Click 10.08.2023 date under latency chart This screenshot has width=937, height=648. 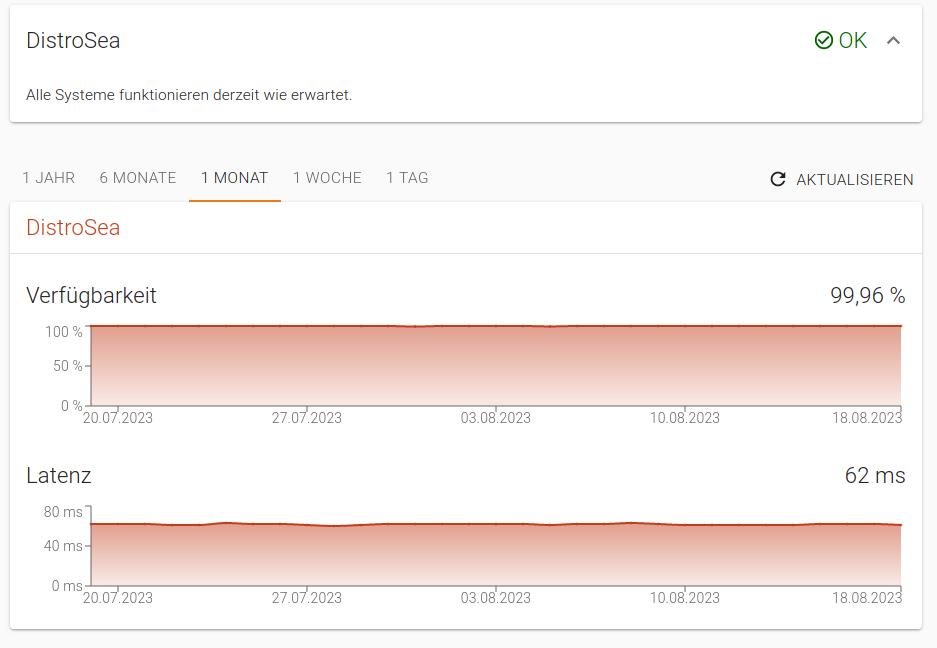[685, 598]
